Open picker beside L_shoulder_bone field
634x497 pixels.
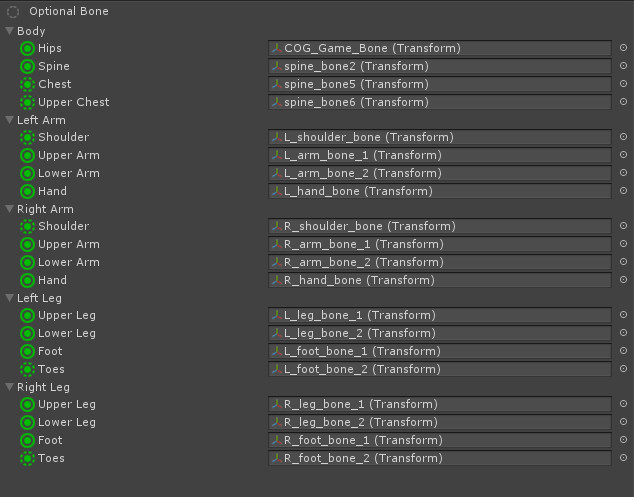(x=623, y=137)
